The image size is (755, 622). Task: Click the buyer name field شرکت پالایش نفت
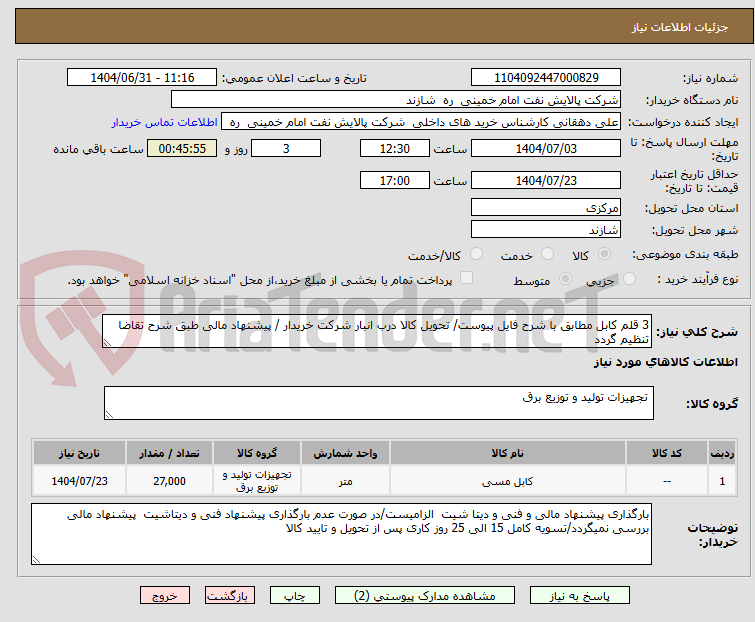[396, 100]
